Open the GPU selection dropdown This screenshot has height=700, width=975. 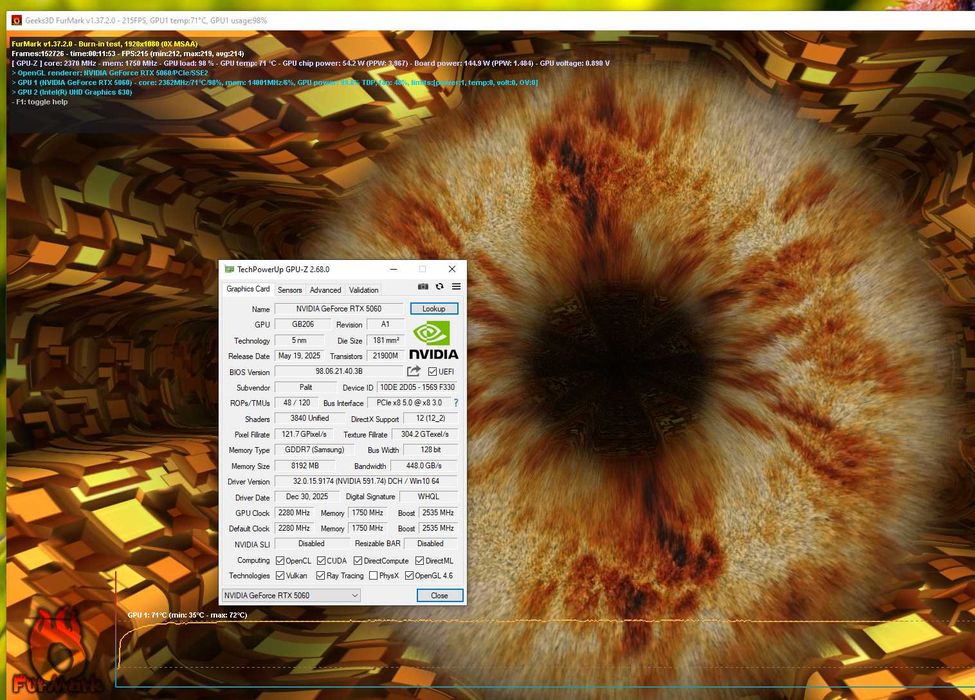coord(290,595)
